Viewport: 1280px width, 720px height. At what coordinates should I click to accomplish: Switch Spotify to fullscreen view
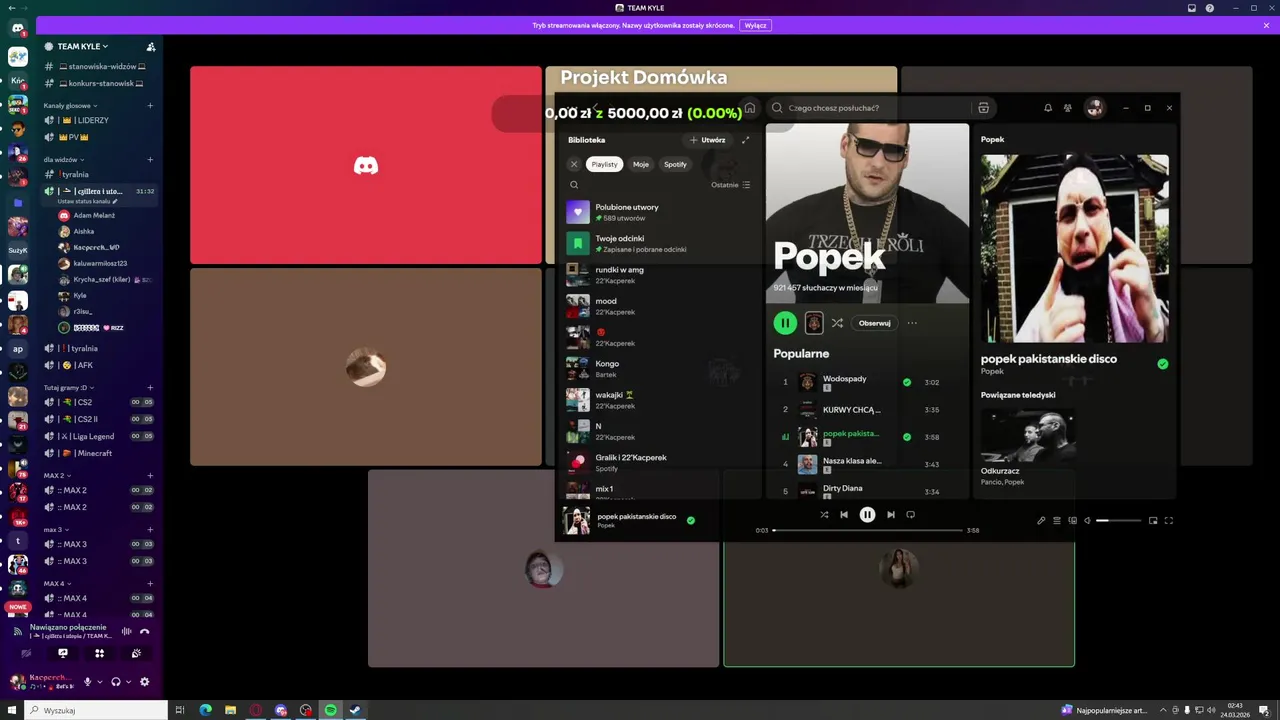(x=1168, y=520)
